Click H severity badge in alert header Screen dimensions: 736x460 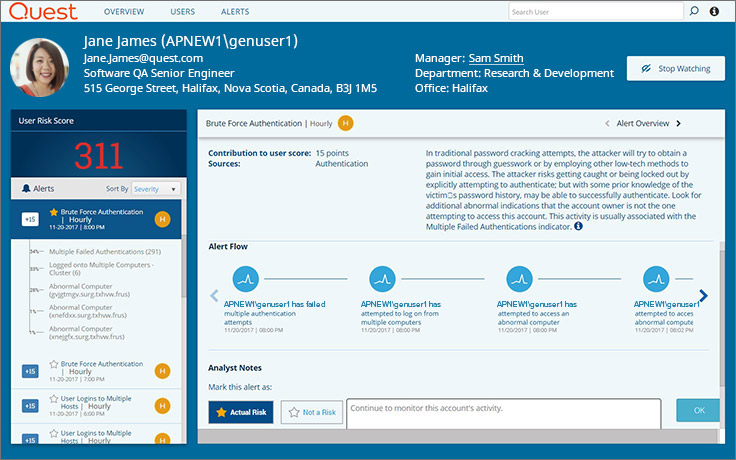(x=345, y=123)
